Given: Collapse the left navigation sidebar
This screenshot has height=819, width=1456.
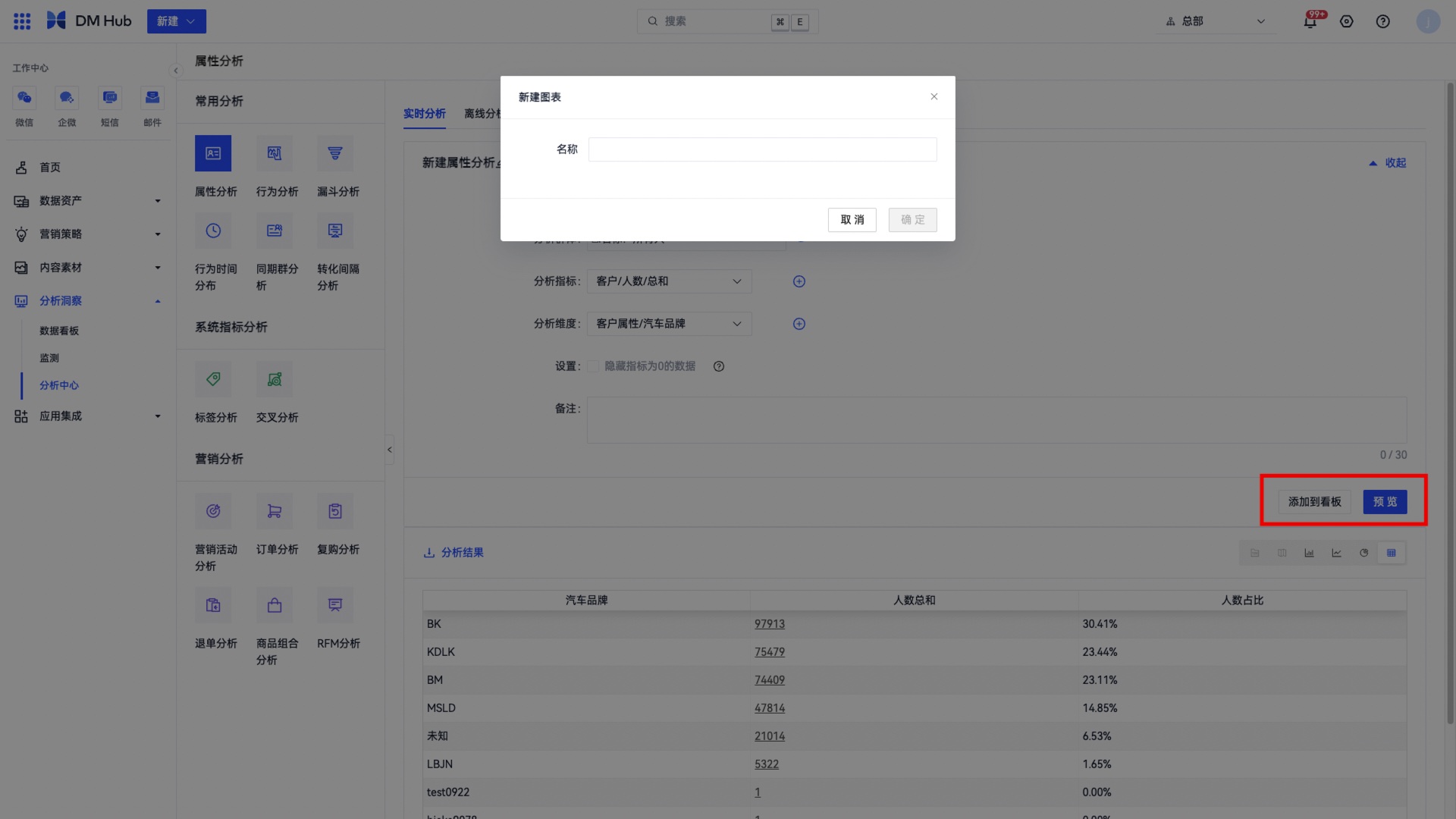Looking at the screenshot, I should pos(176,71).
